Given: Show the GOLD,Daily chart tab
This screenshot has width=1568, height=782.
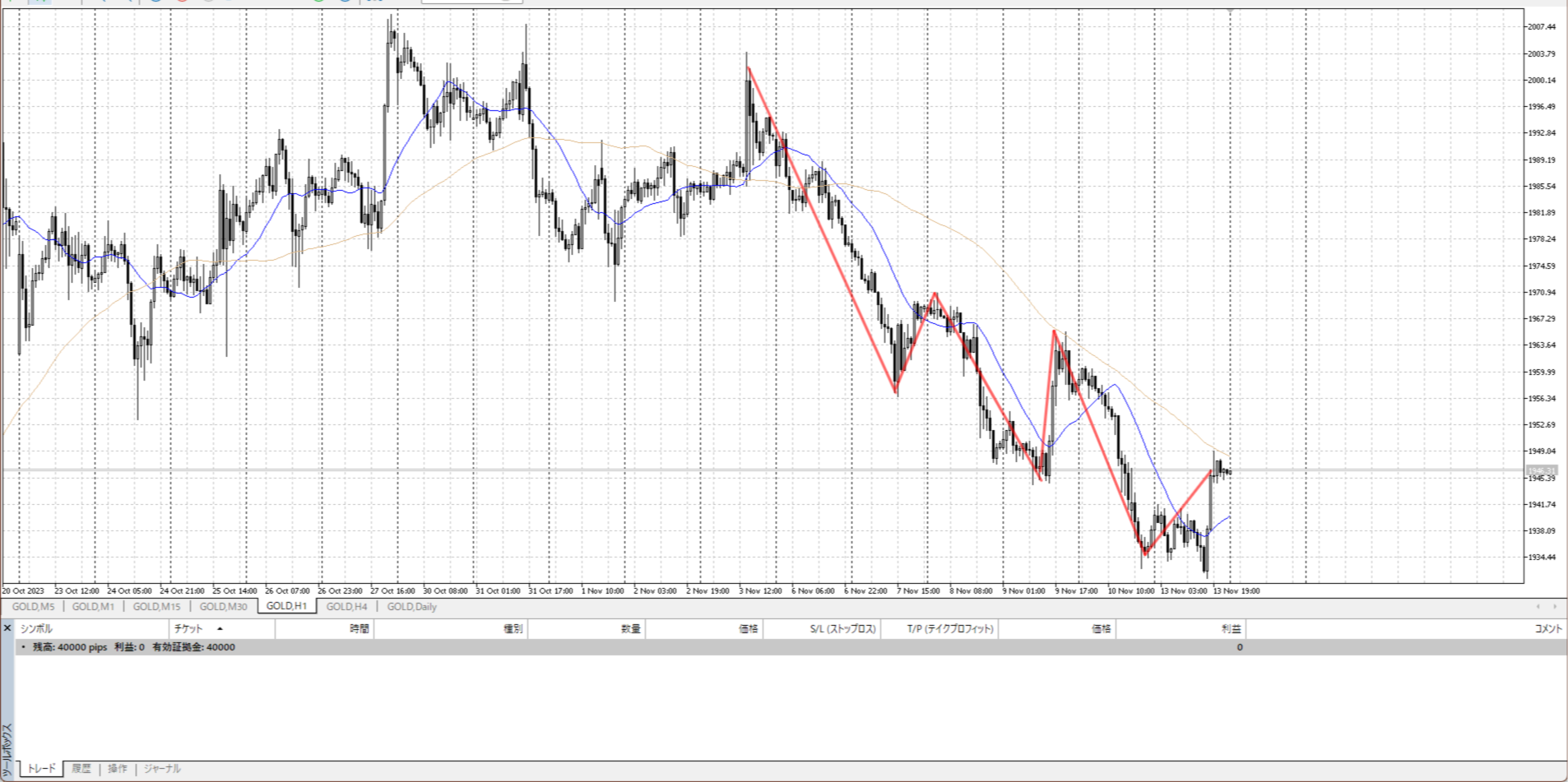Looking at the screenshot, I should [x=411, y=607].
